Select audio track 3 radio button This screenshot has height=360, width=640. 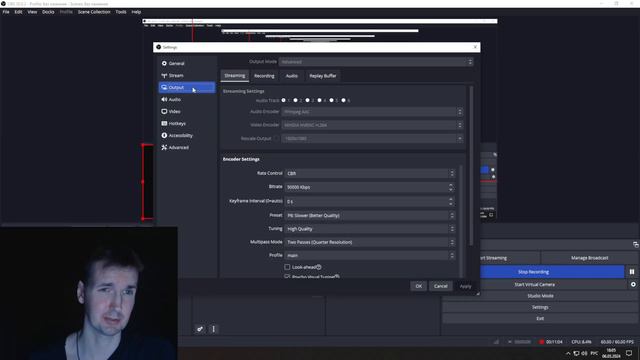[x=307, y=100]
